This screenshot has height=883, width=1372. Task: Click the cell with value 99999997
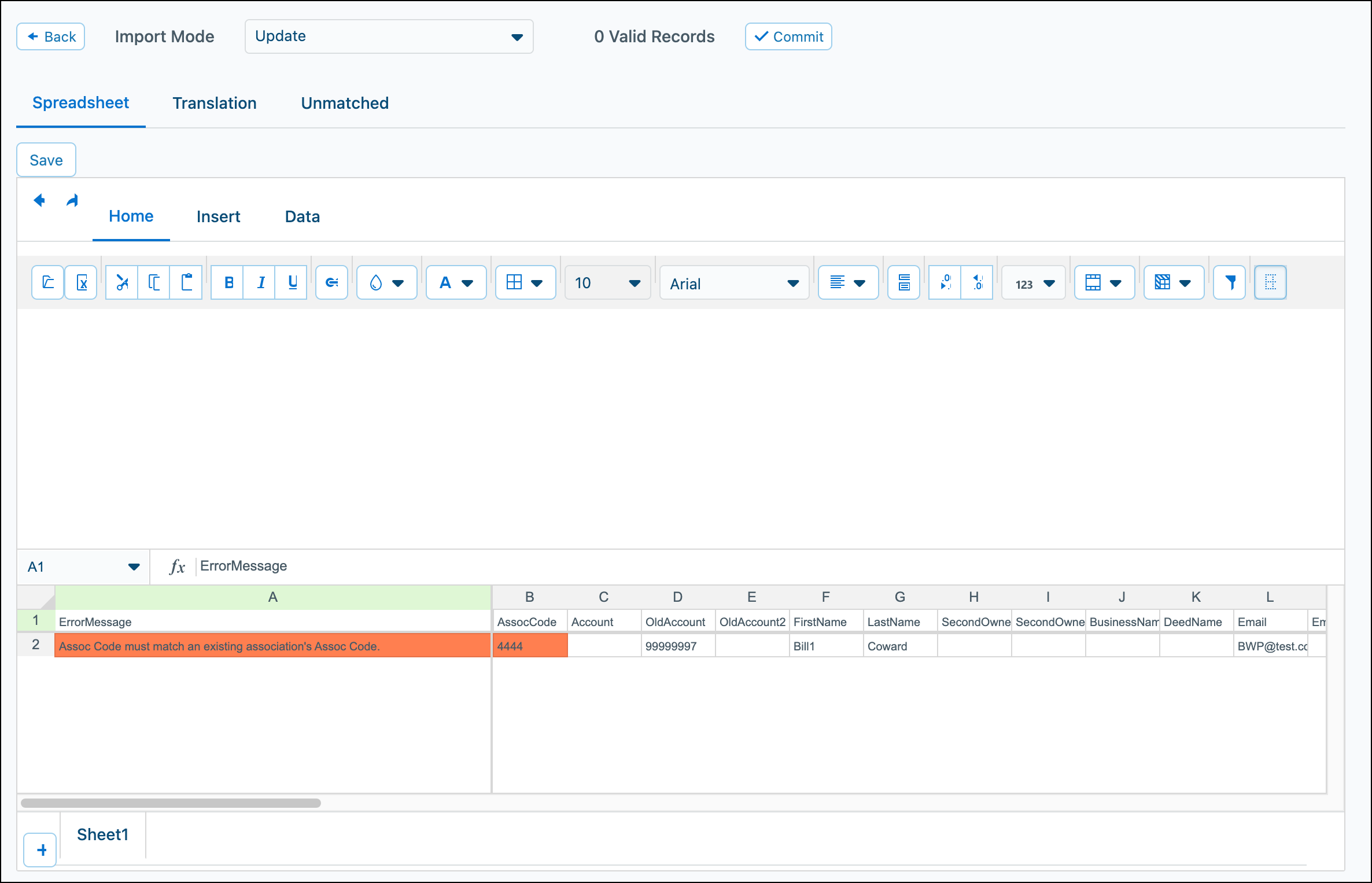pos(678,646)
